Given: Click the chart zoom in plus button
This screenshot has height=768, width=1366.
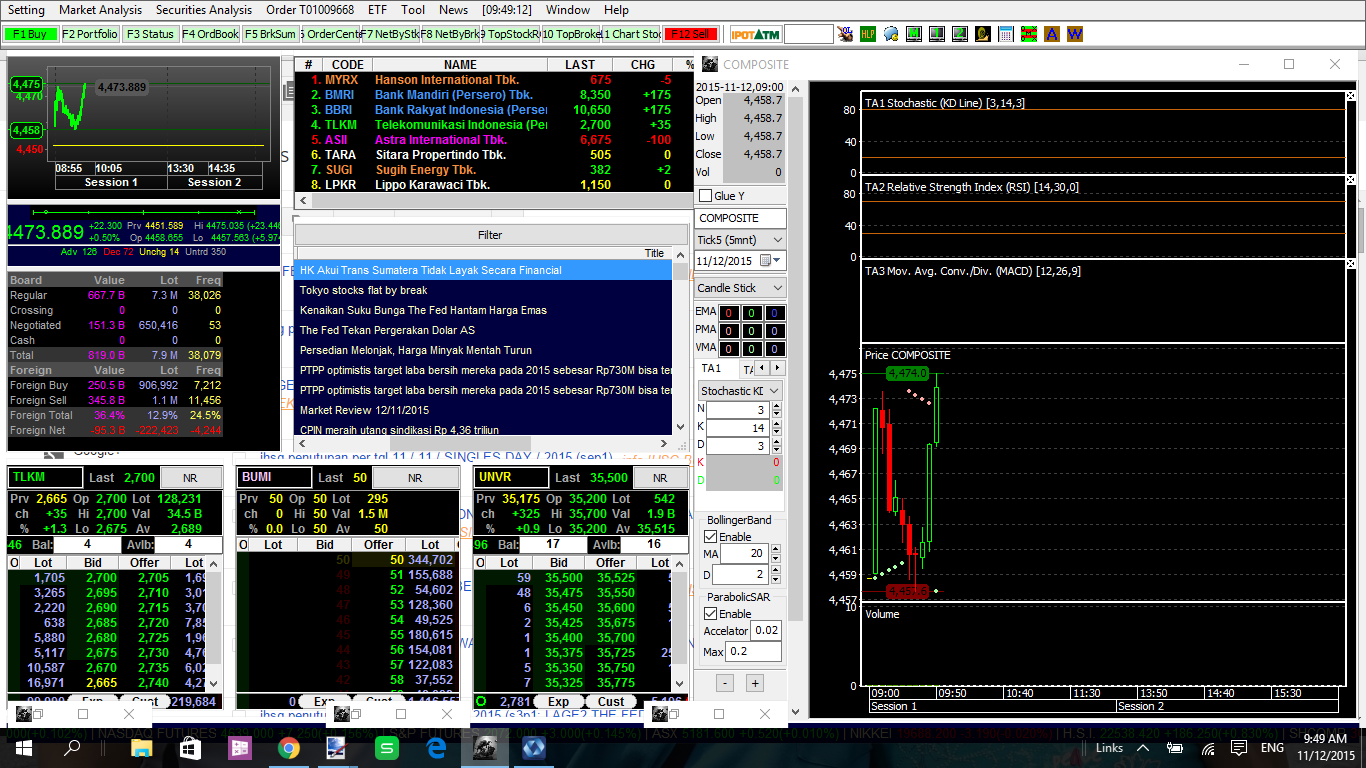Looking at the screenshot, I should click(x=755, y=683).
